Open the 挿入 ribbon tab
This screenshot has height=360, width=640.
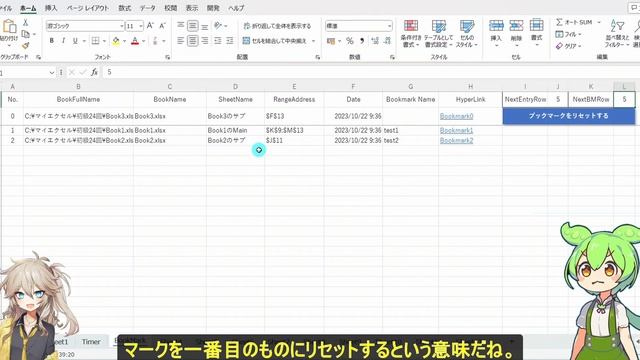click(x=51, y=8)
